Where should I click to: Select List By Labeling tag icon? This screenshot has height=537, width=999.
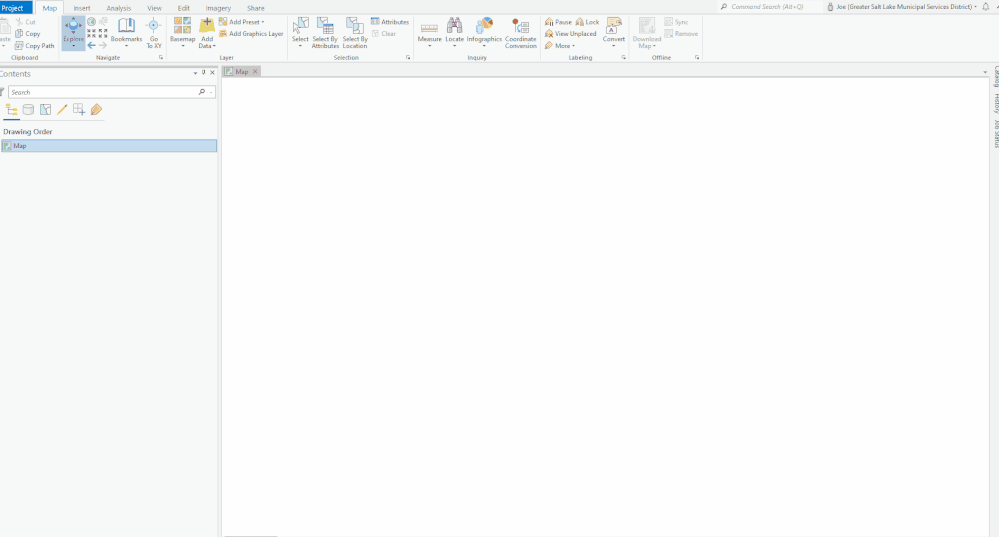point(96,110)
